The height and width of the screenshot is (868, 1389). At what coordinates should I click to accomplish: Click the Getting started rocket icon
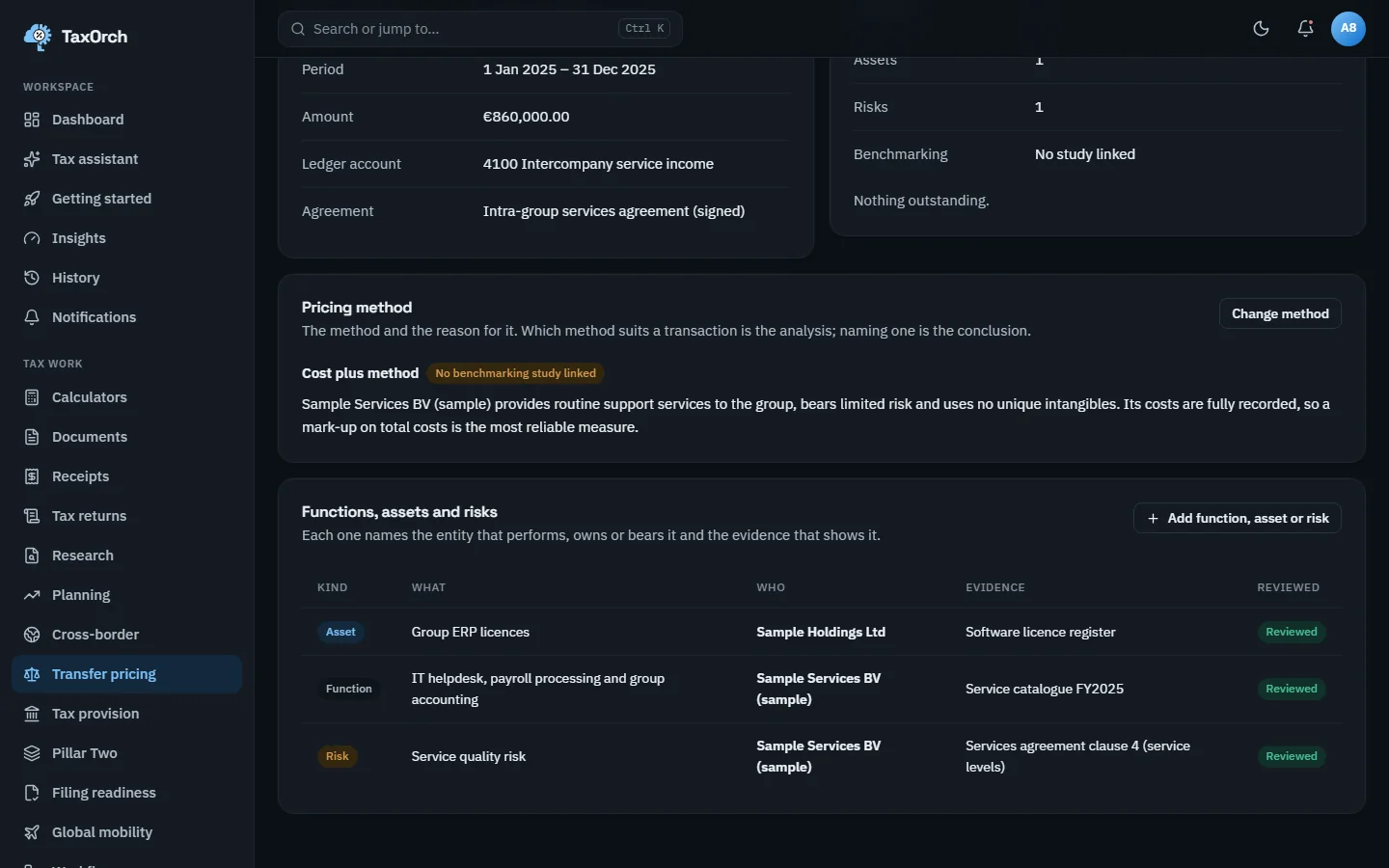click(x=32, y=199)
